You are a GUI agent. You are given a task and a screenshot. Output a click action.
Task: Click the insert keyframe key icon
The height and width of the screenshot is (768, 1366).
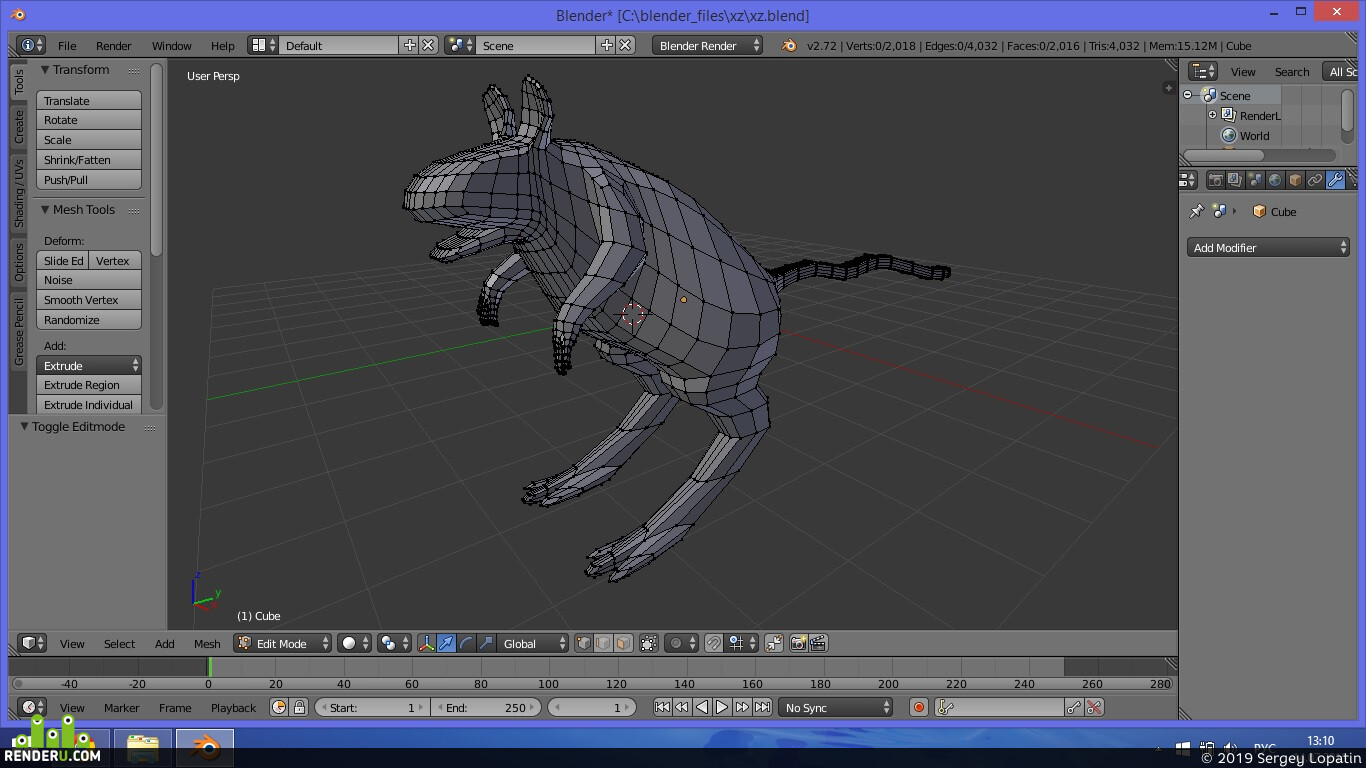(1074, 708)
